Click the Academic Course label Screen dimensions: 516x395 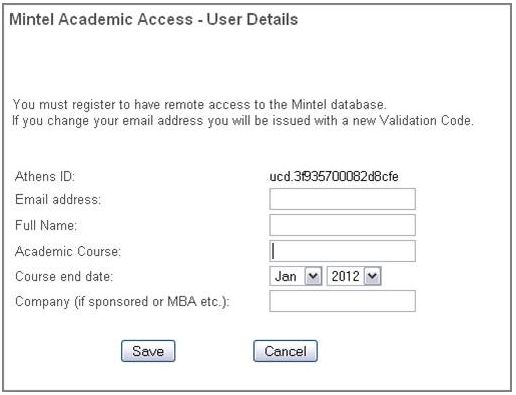(x=68, y=251)
